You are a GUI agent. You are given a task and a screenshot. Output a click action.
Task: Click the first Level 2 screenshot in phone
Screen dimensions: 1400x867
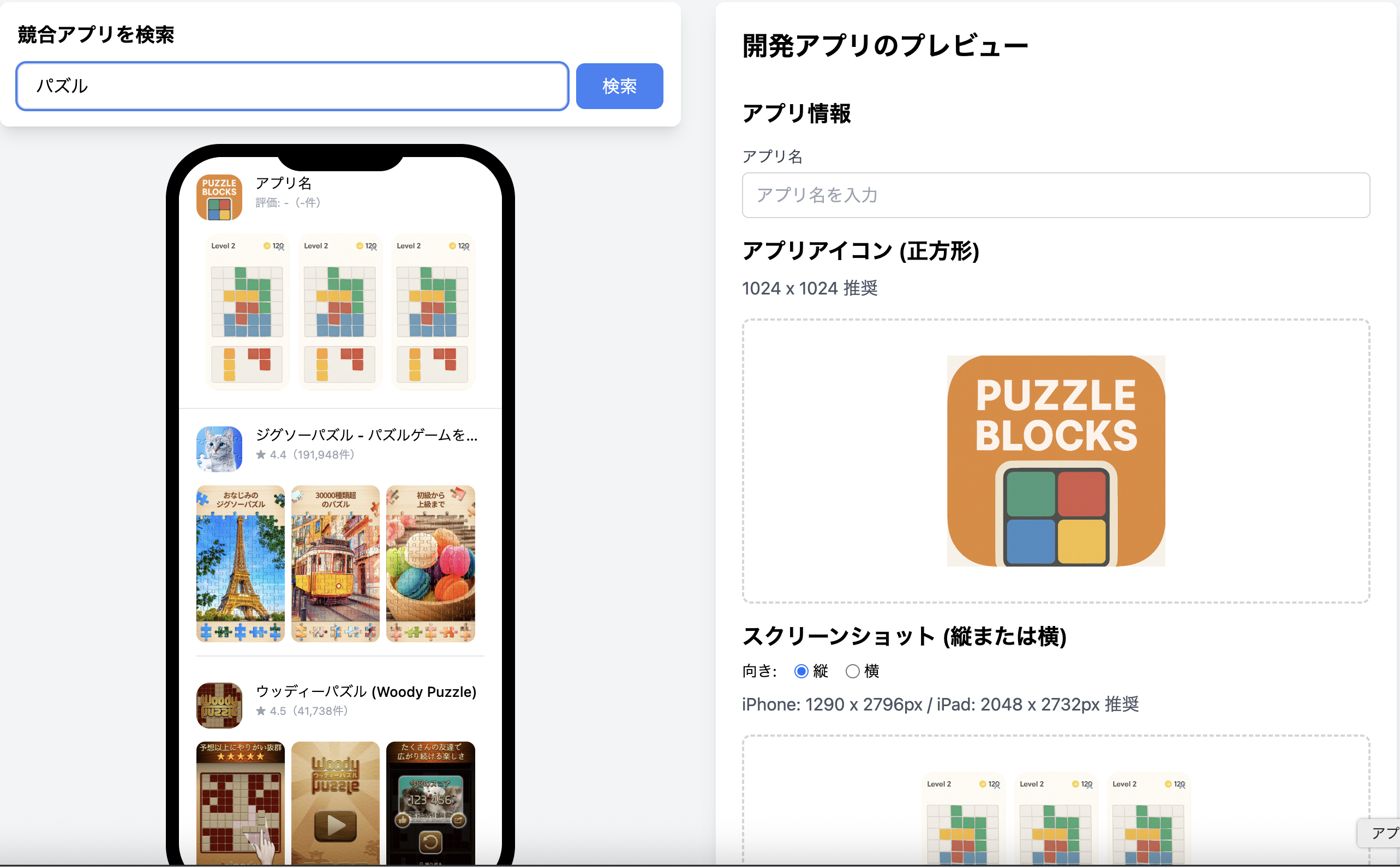pos(247,312)
